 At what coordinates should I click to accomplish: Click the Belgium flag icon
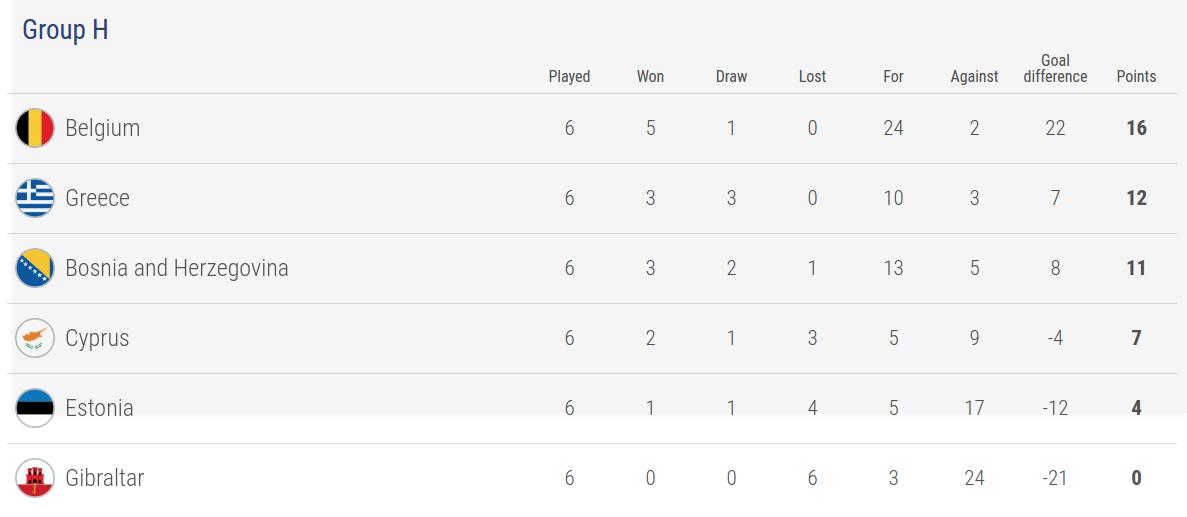pos(35,128)
